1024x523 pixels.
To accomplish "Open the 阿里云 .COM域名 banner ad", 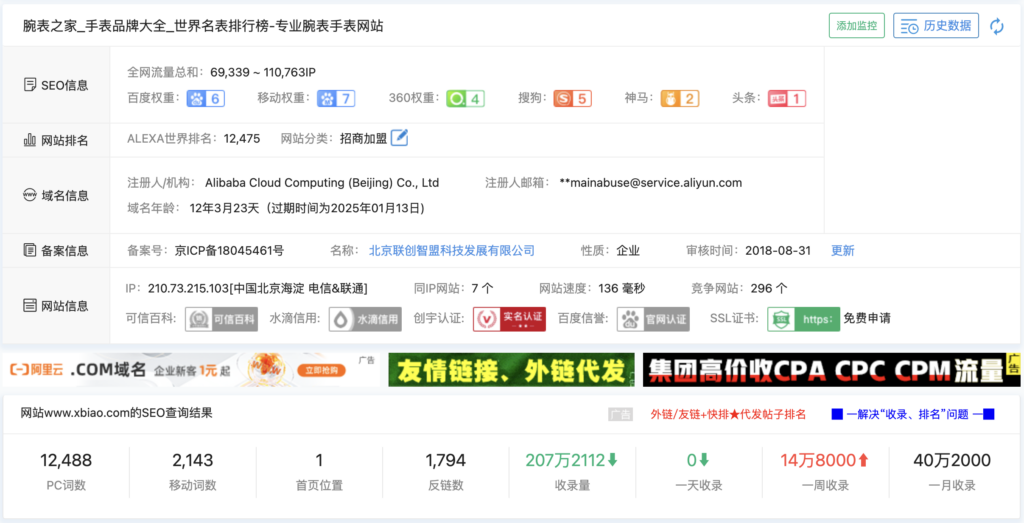I will [x=191, y=370].
